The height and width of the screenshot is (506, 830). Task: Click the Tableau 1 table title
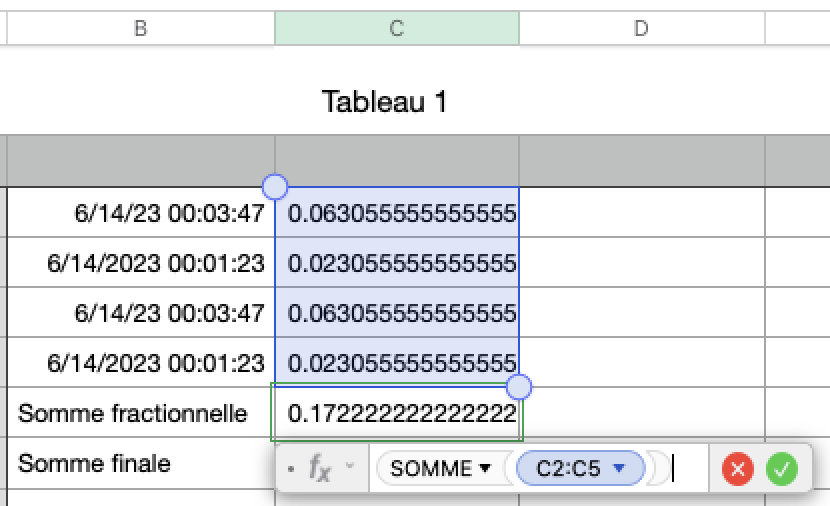click(385, 101)
